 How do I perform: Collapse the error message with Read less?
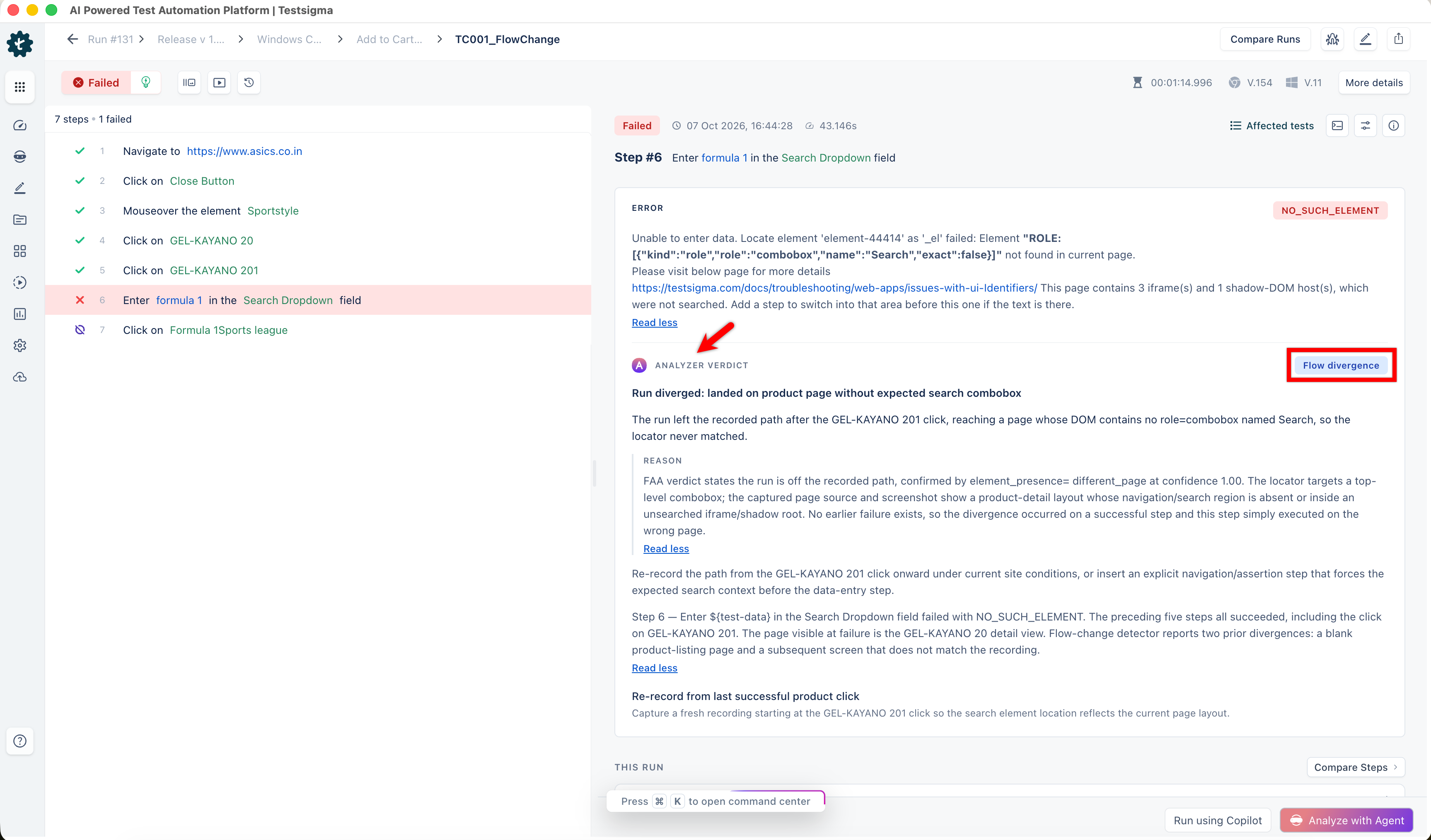tap(654, 322)
